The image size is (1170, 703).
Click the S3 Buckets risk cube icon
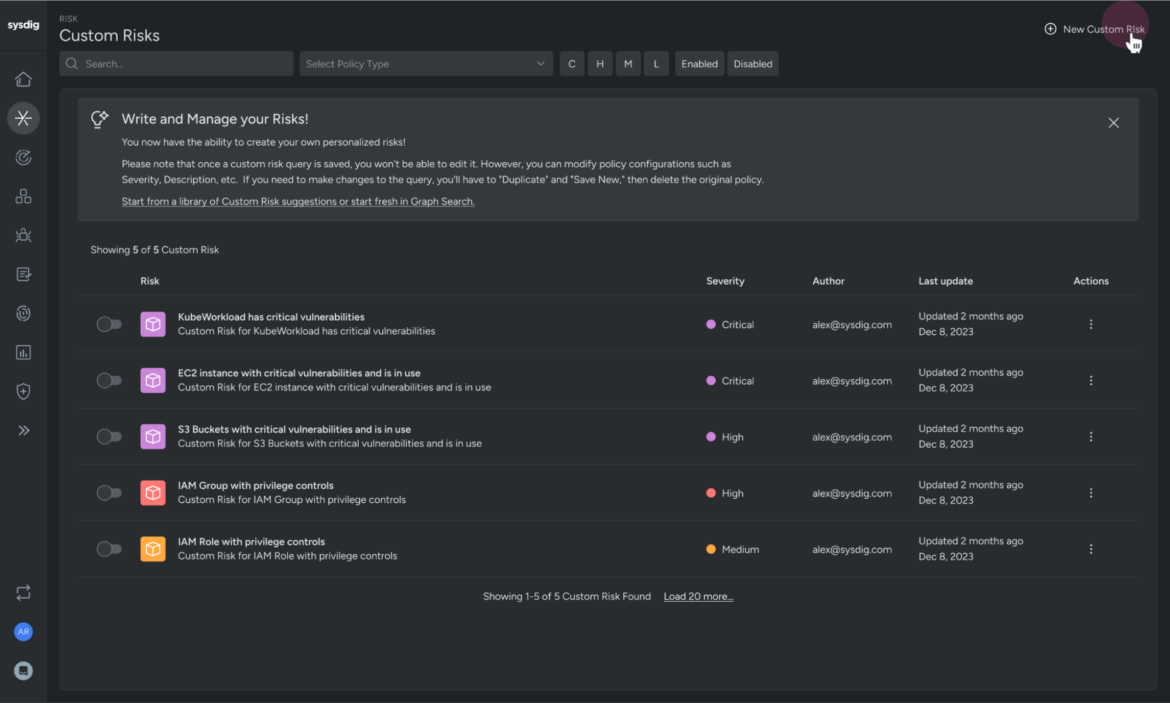[x=153, y=437]
